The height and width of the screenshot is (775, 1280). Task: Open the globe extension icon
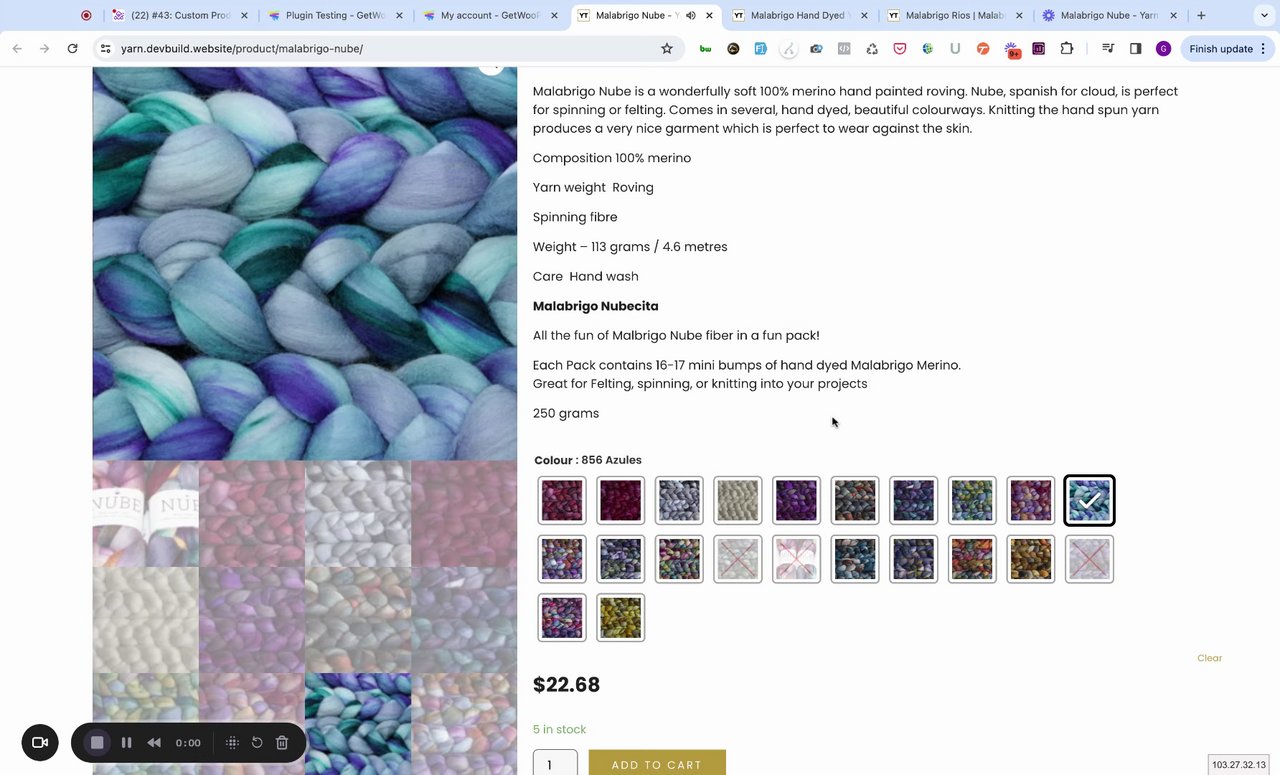(x=928, y=48)
